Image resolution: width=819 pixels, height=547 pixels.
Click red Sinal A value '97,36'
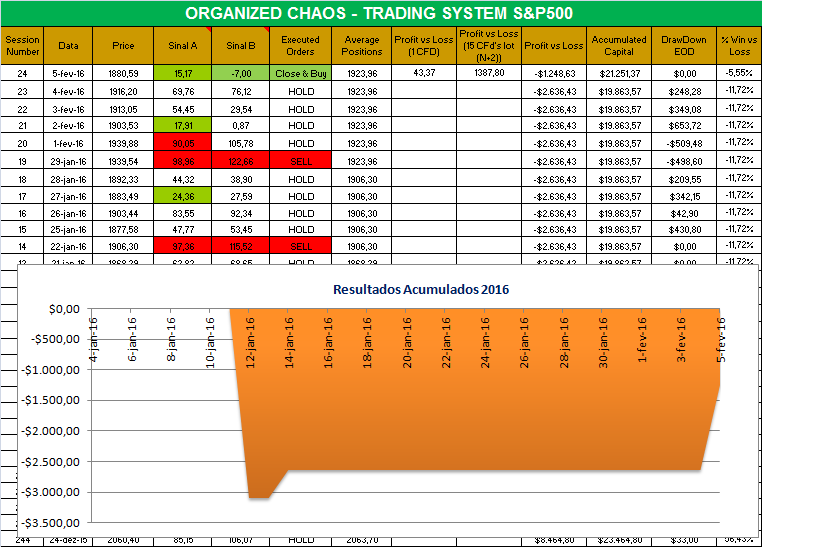[x=183, y=246]
